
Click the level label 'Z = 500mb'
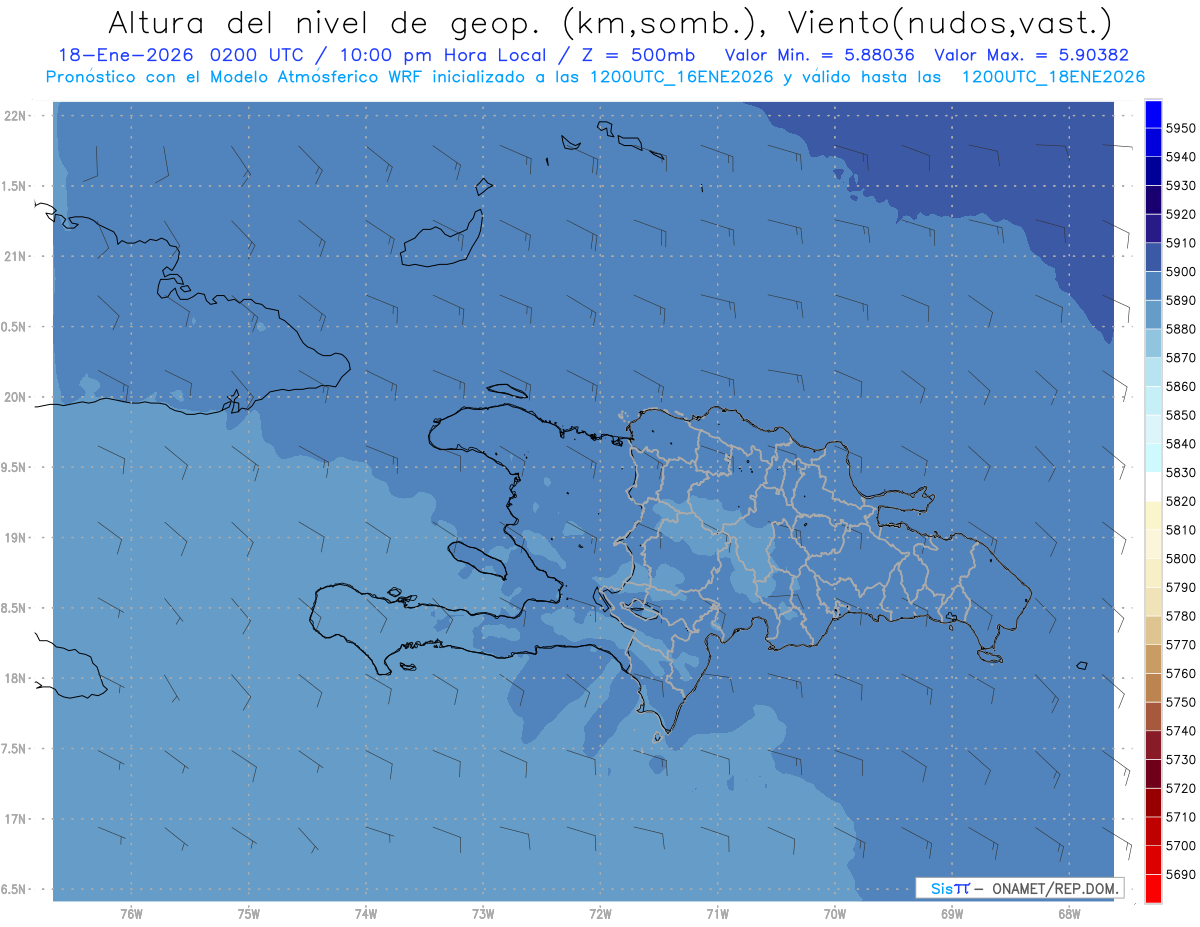tap(639, 56)
